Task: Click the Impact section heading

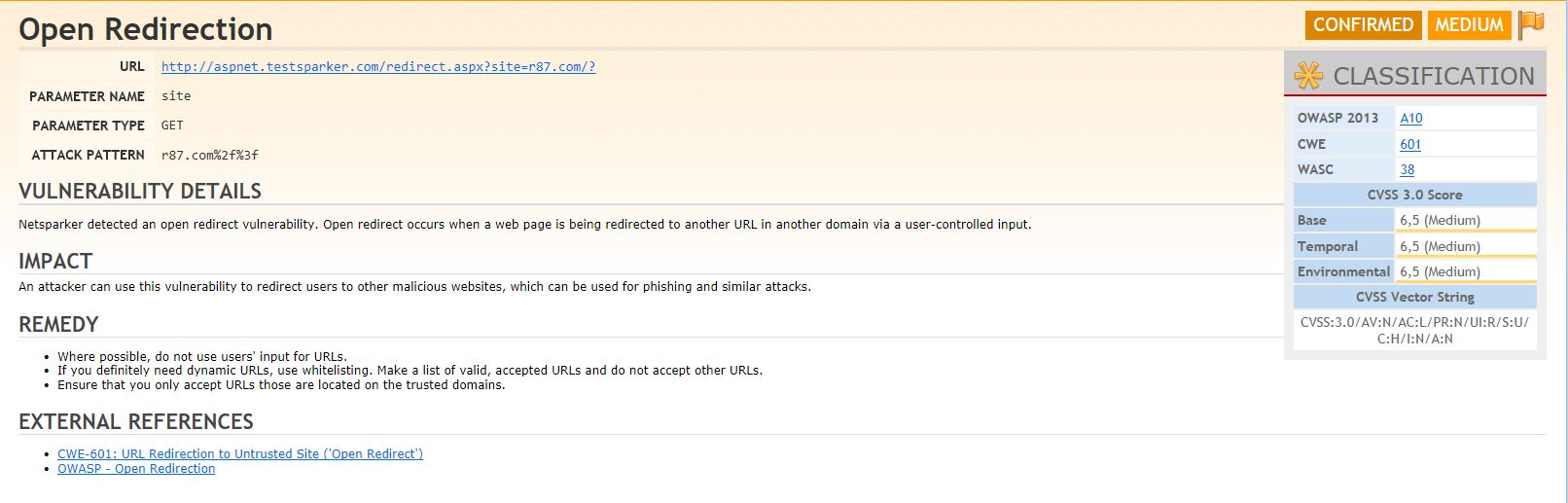Action: click(x=55, y=261)
